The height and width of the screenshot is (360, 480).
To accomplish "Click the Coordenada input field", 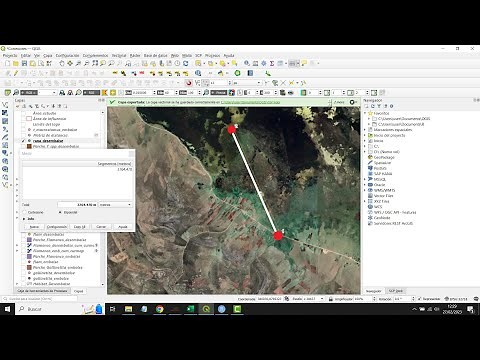I will pyautogui.click(x=269, y=299).
